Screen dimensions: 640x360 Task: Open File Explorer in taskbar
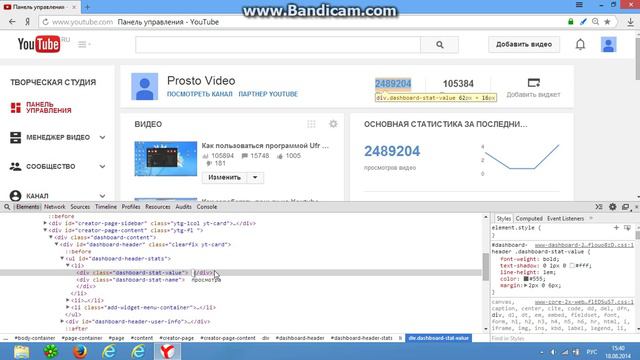(x=21, y=351)
